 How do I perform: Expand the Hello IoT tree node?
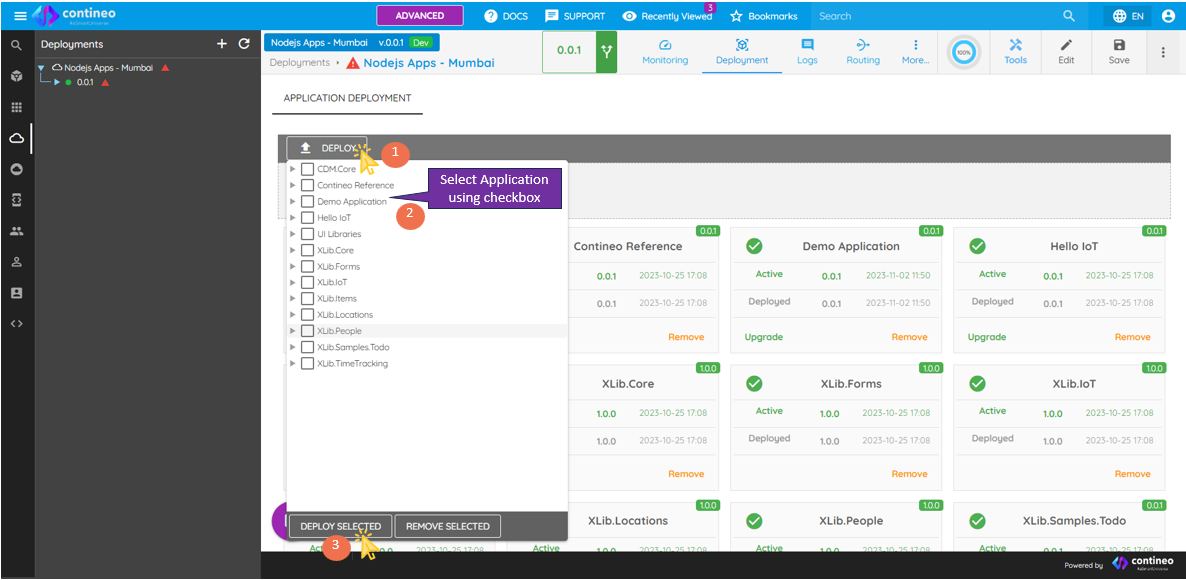tap(293, 218)
